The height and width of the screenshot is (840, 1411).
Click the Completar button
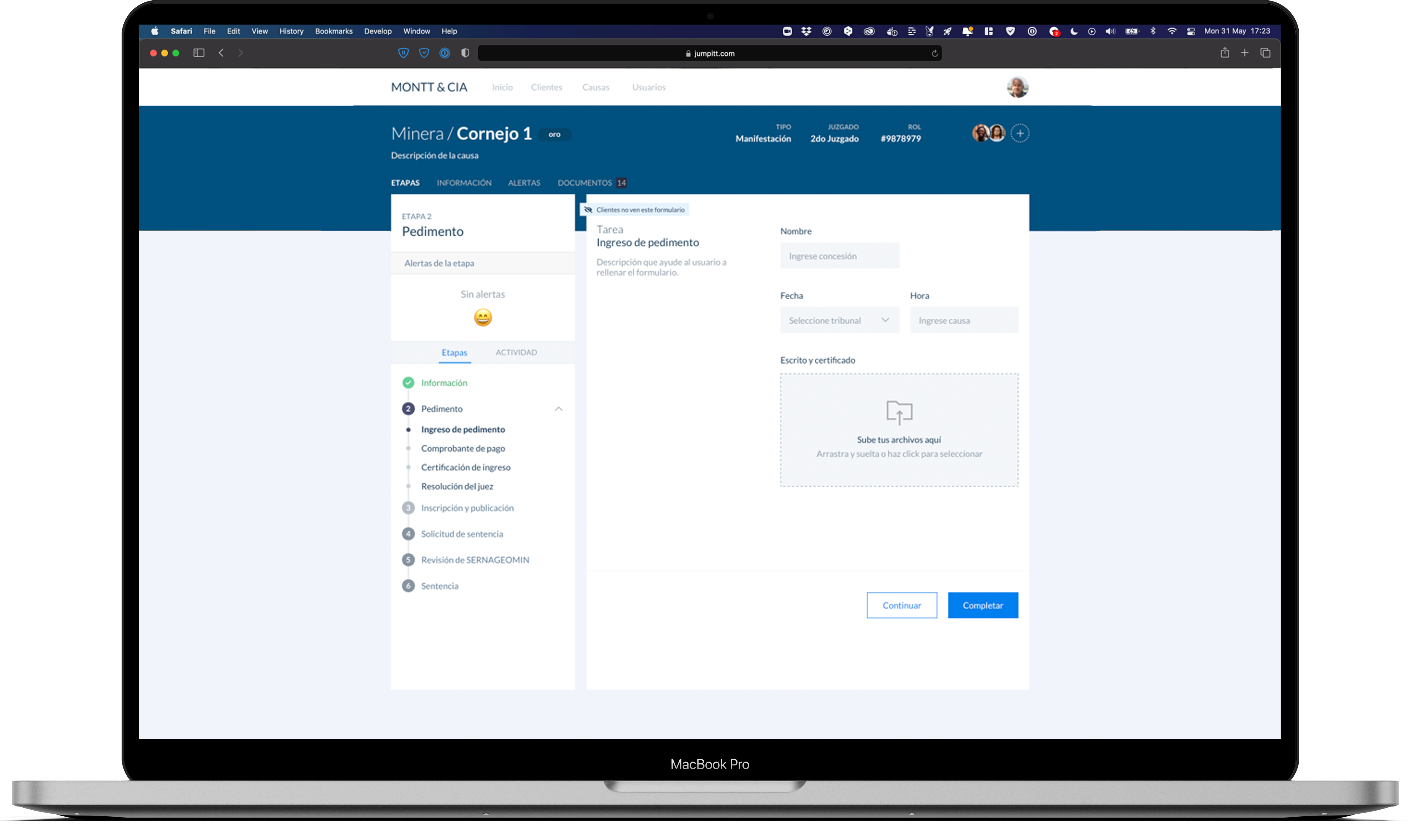[x=983, y=606]
